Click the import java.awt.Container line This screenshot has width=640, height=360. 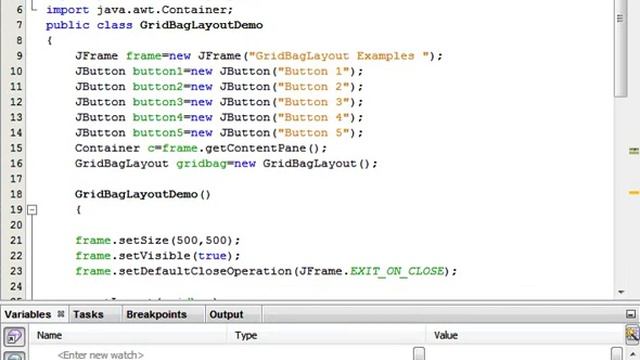tap(139, 9)
